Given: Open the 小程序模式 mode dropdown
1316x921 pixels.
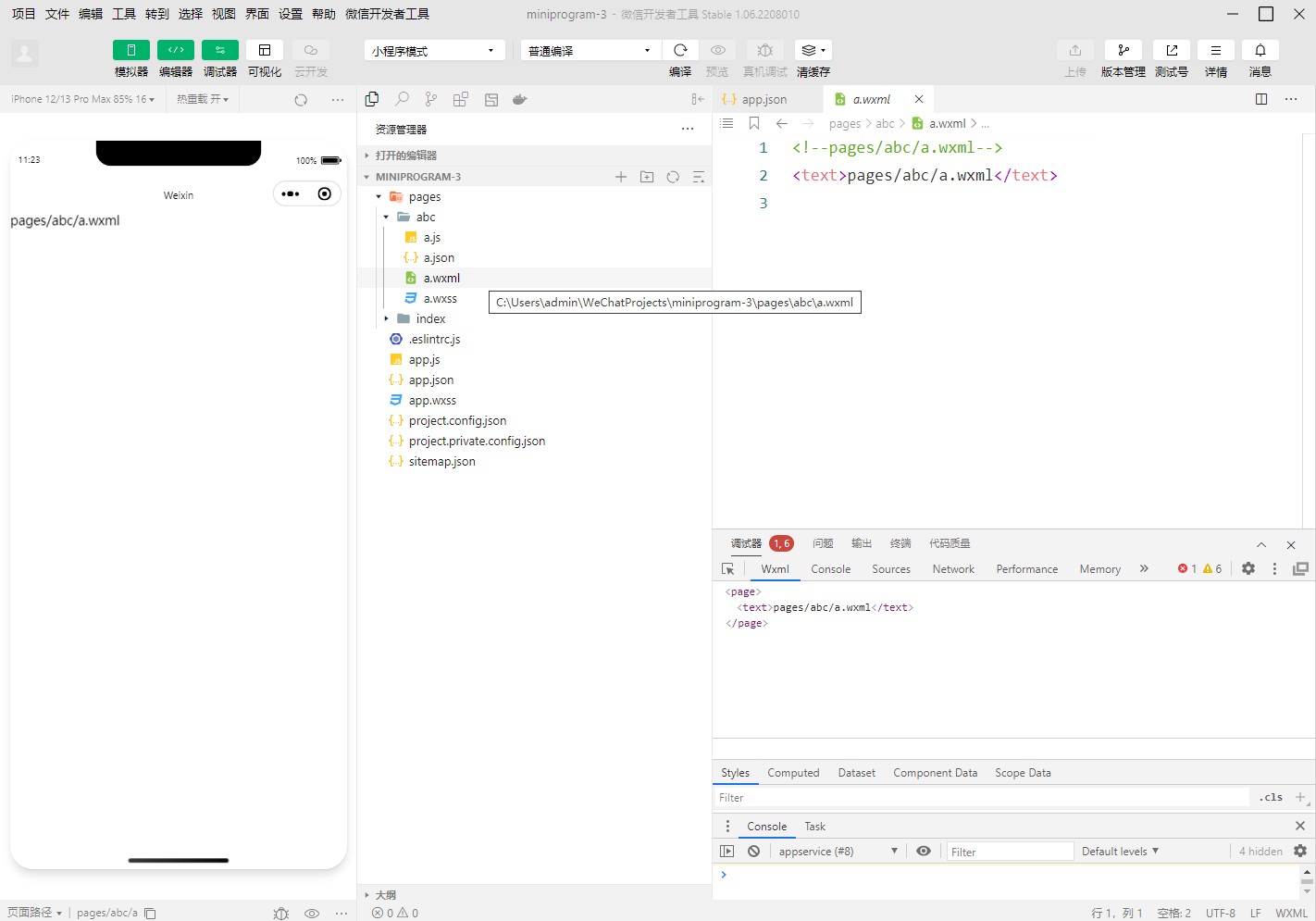Looking at the screenshot, I should click(434, 51).
